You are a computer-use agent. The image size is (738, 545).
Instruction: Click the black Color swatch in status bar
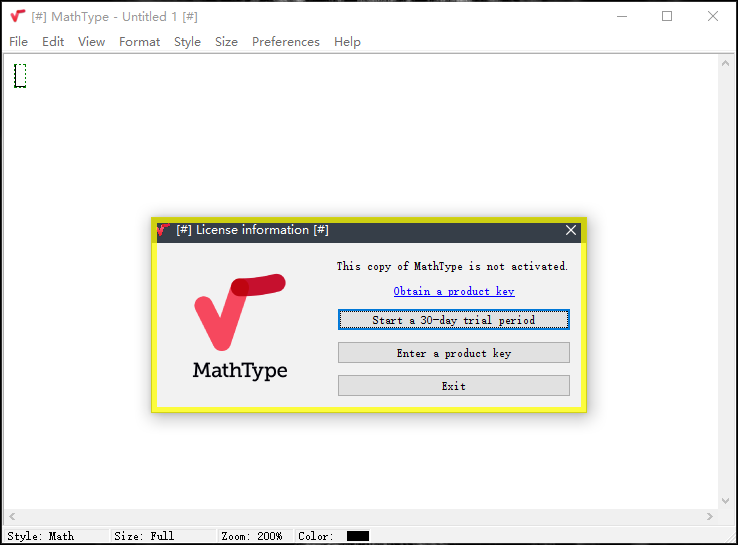[358, 536]
